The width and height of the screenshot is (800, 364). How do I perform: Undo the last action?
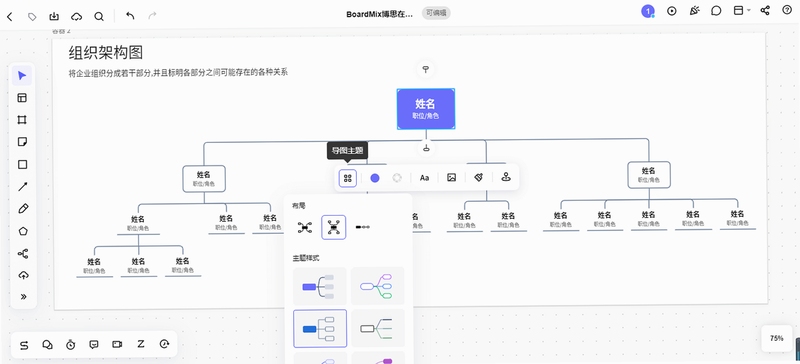[x=130, y=16]
